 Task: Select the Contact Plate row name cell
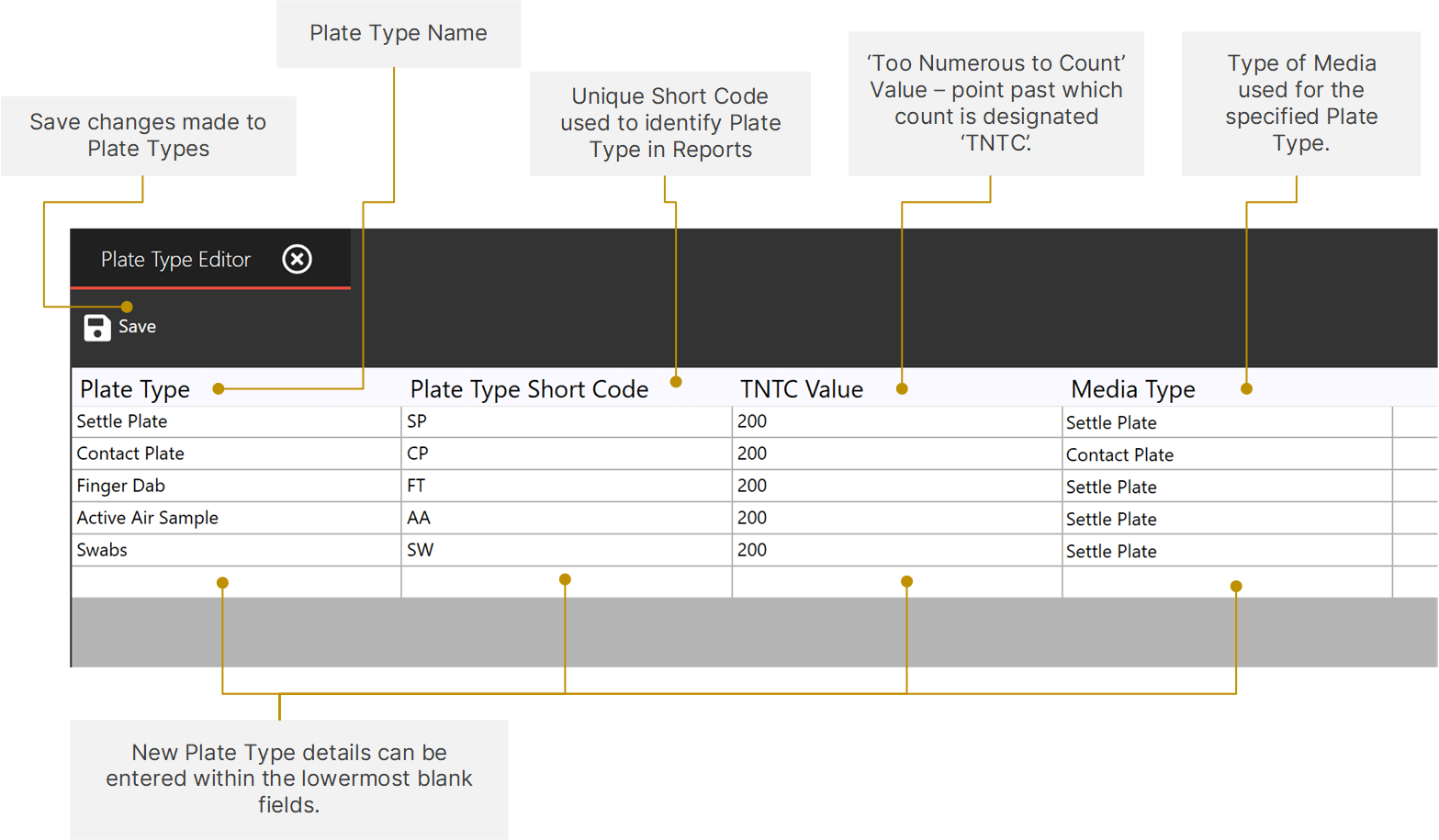129,454
